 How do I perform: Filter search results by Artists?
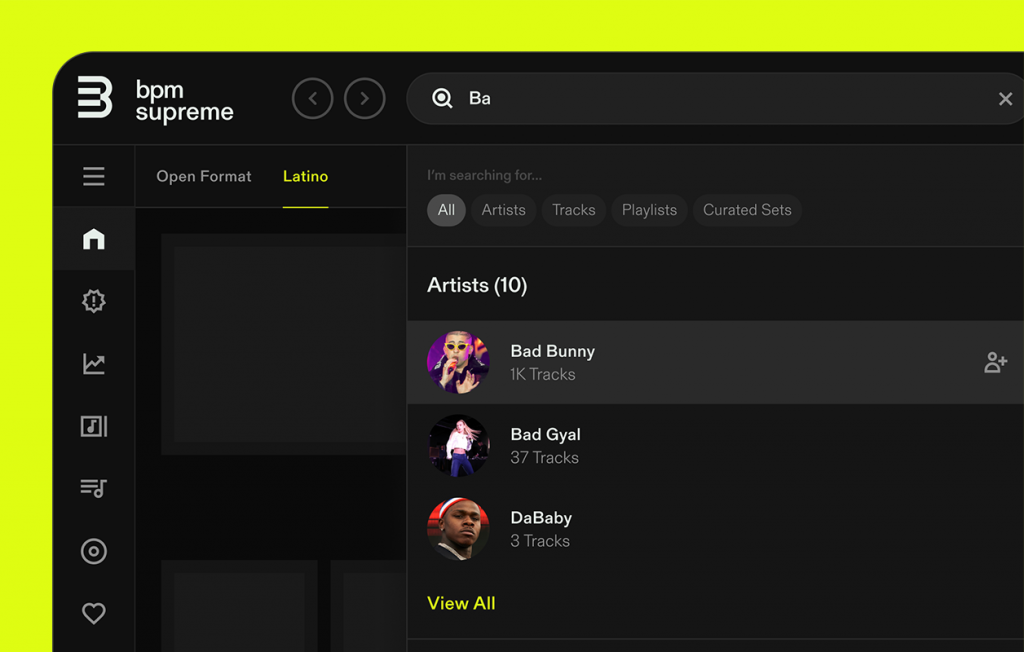(503, 210)
